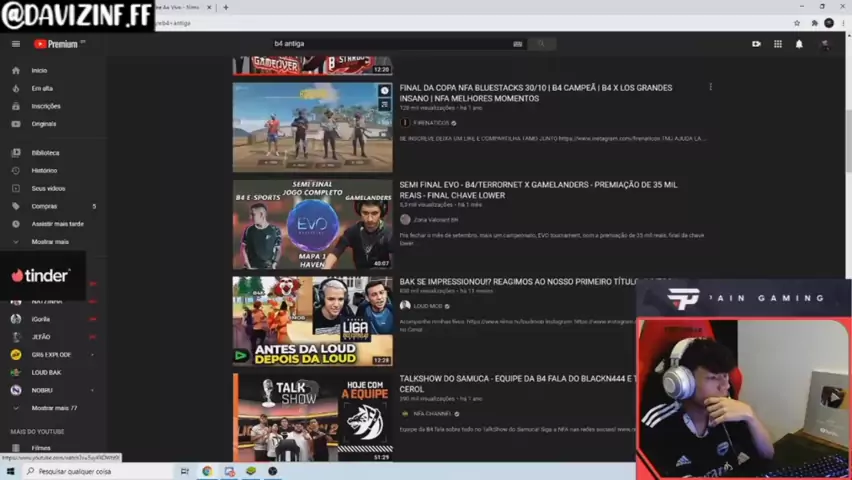Open LOUD MOB channel name link
This screenshot has height=480, width=852.
coord(428,306)
